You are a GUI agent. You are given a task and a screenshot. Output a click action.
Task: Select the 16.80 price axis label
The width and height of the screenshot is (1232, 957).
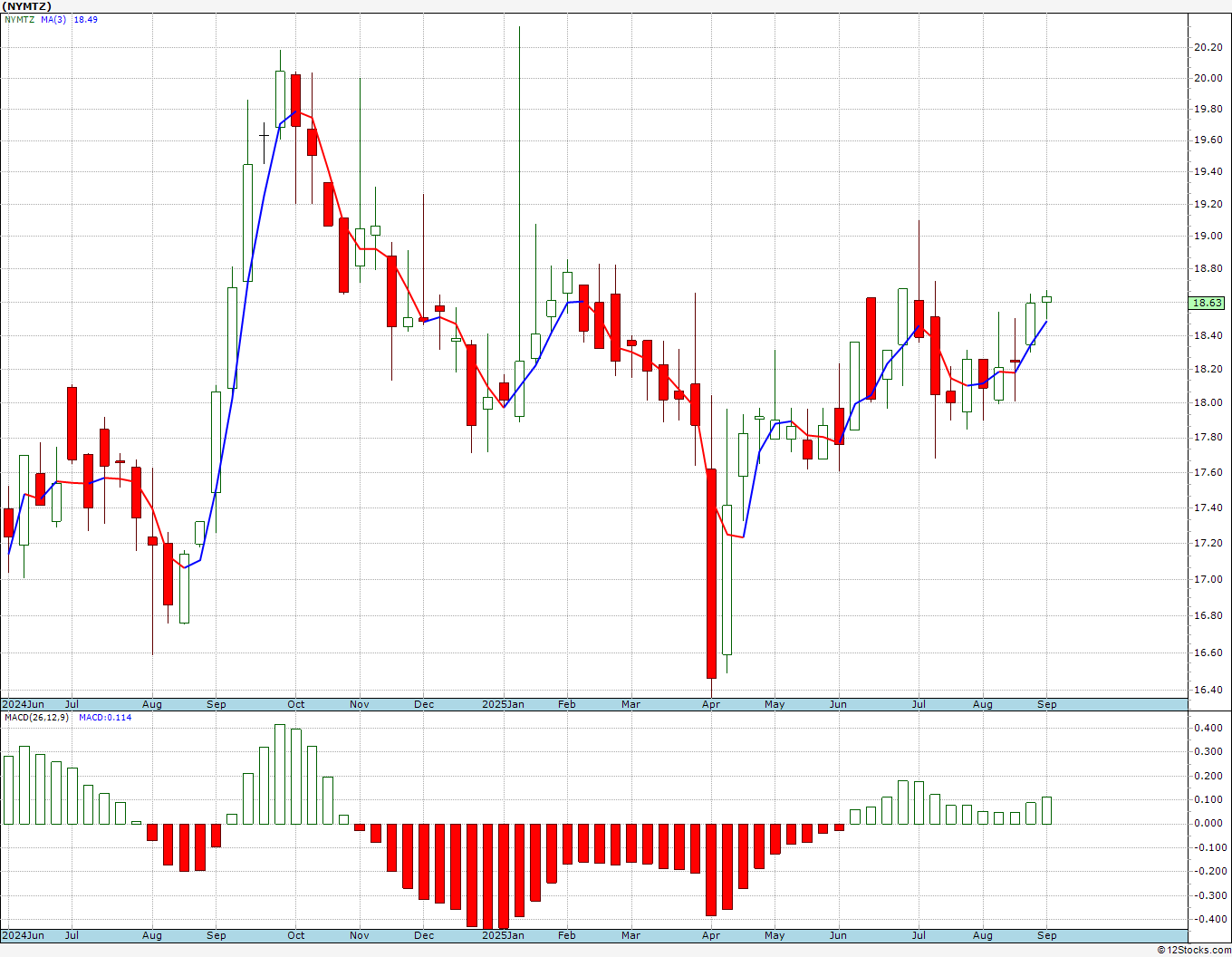[x=1208, y=616]
